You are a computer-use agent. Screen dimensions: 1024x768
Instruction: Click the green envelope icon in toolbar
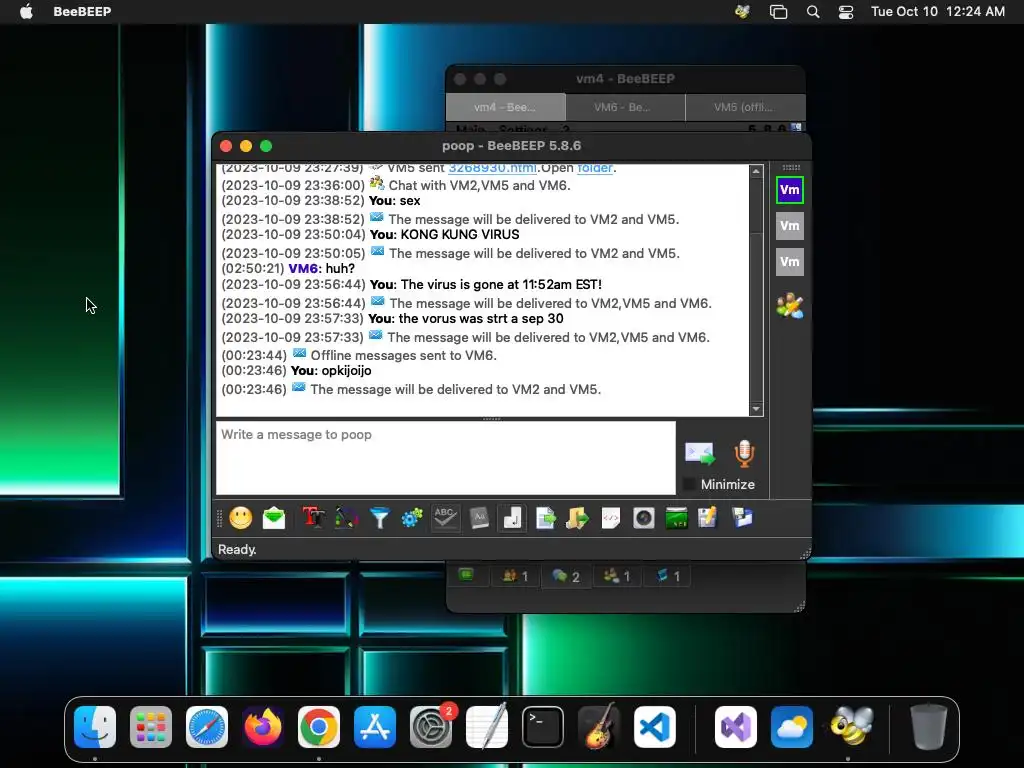tap(274, 519)
